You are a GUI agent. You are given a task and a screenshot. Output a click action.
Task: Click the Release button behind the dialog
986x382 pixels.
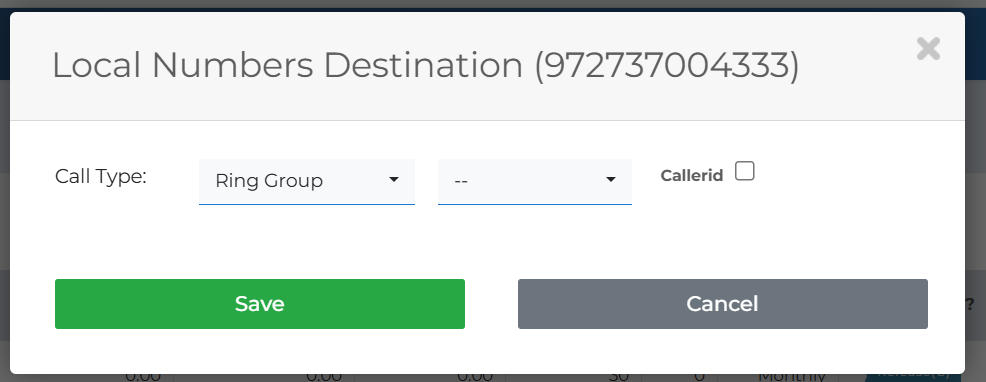(x=915, y=376)
